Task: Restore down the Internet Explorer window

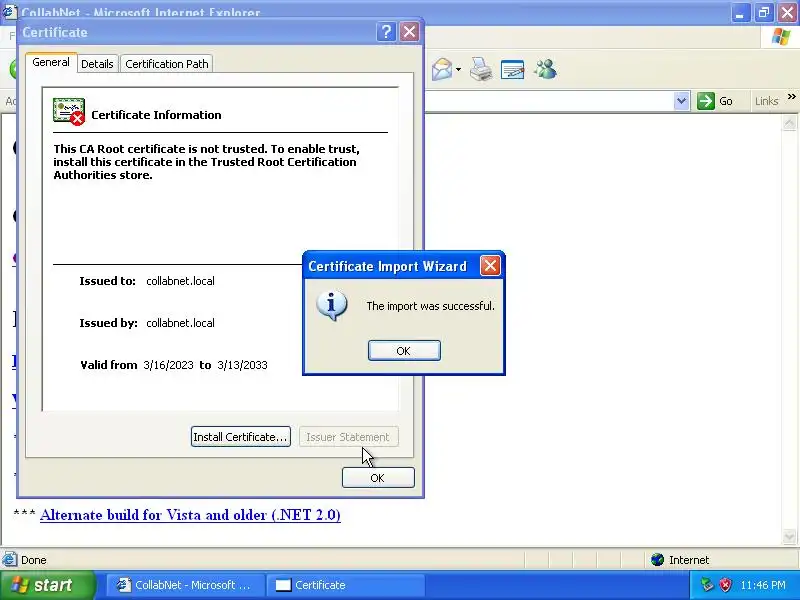Action: click(763, 12)
